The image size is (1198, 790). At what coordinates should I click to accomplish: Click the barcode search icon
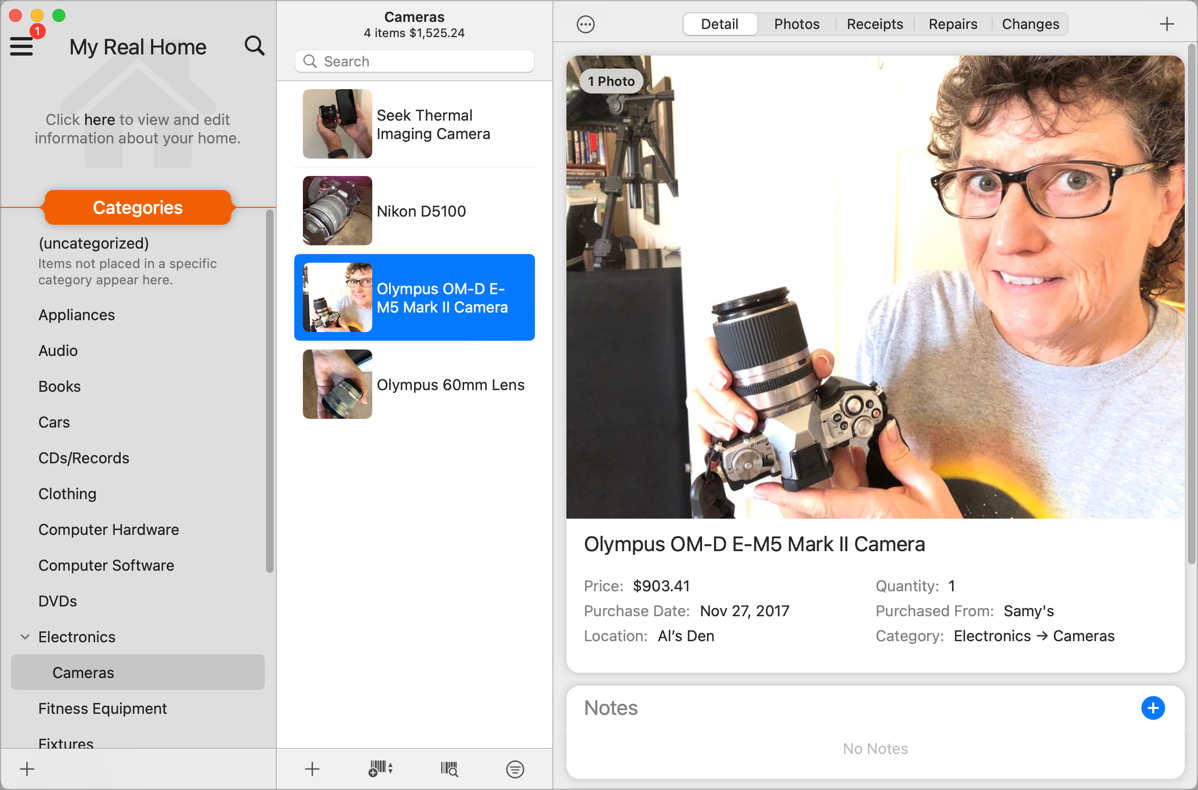(449, 769)
